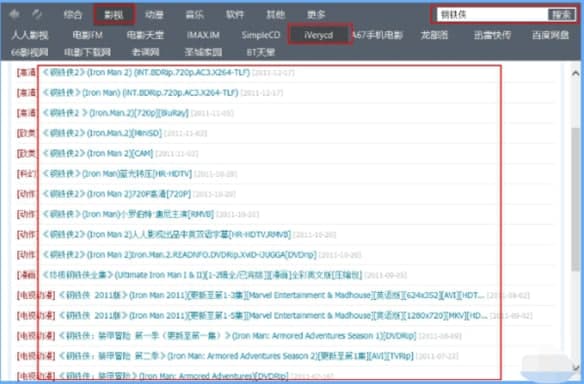This screenshot has width=584, height=384.
Task: Select the IMAX.IM source
Action: pos(203,35)
